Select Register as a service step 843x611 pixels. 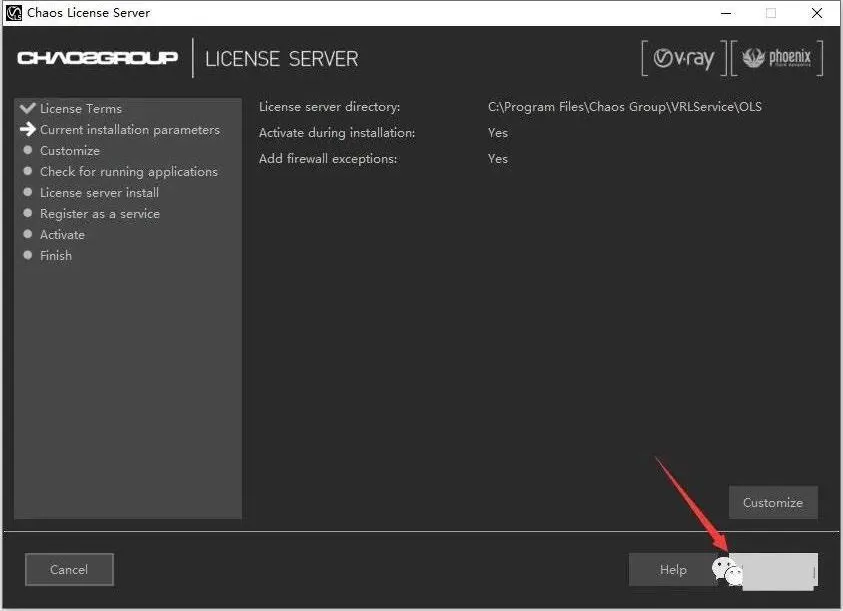(99, 214)
